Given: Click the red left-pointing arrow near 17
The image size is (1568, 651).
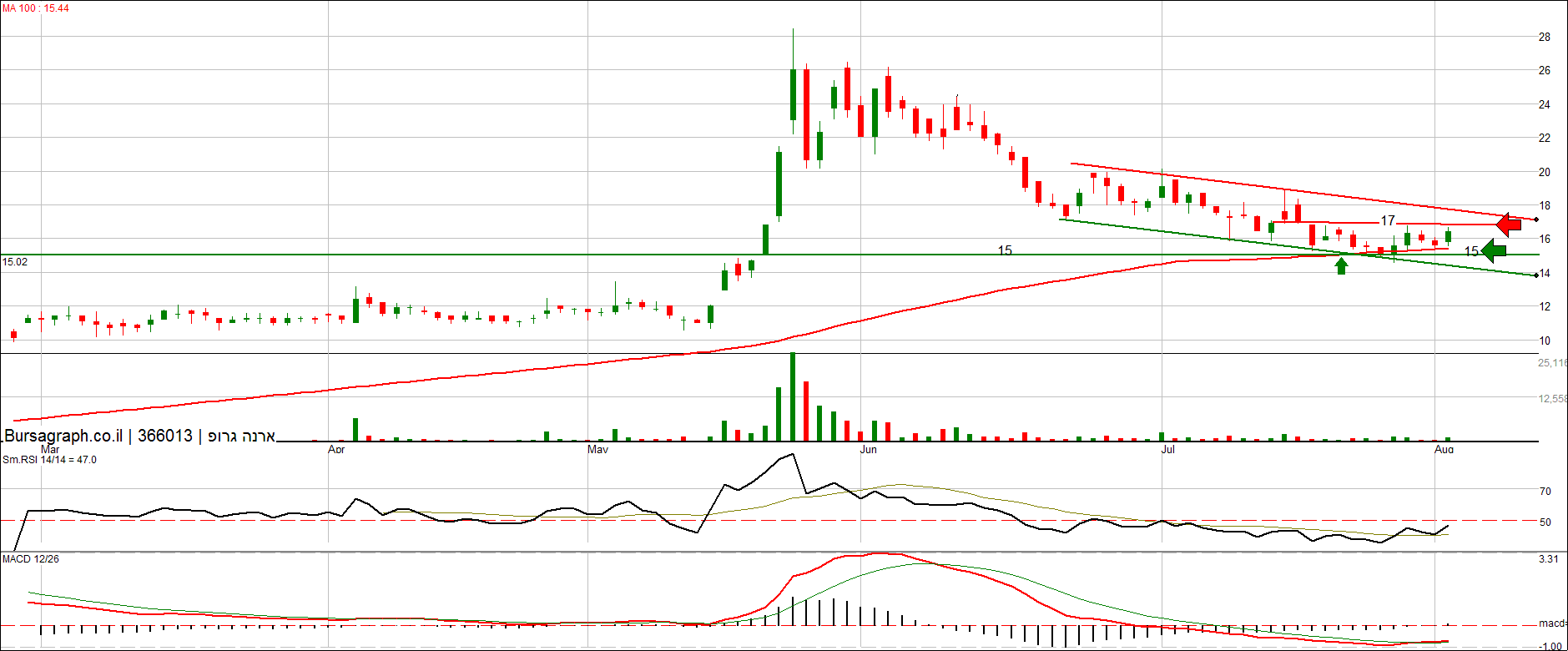Looking at the screenshot, I should click(1509, 225).
